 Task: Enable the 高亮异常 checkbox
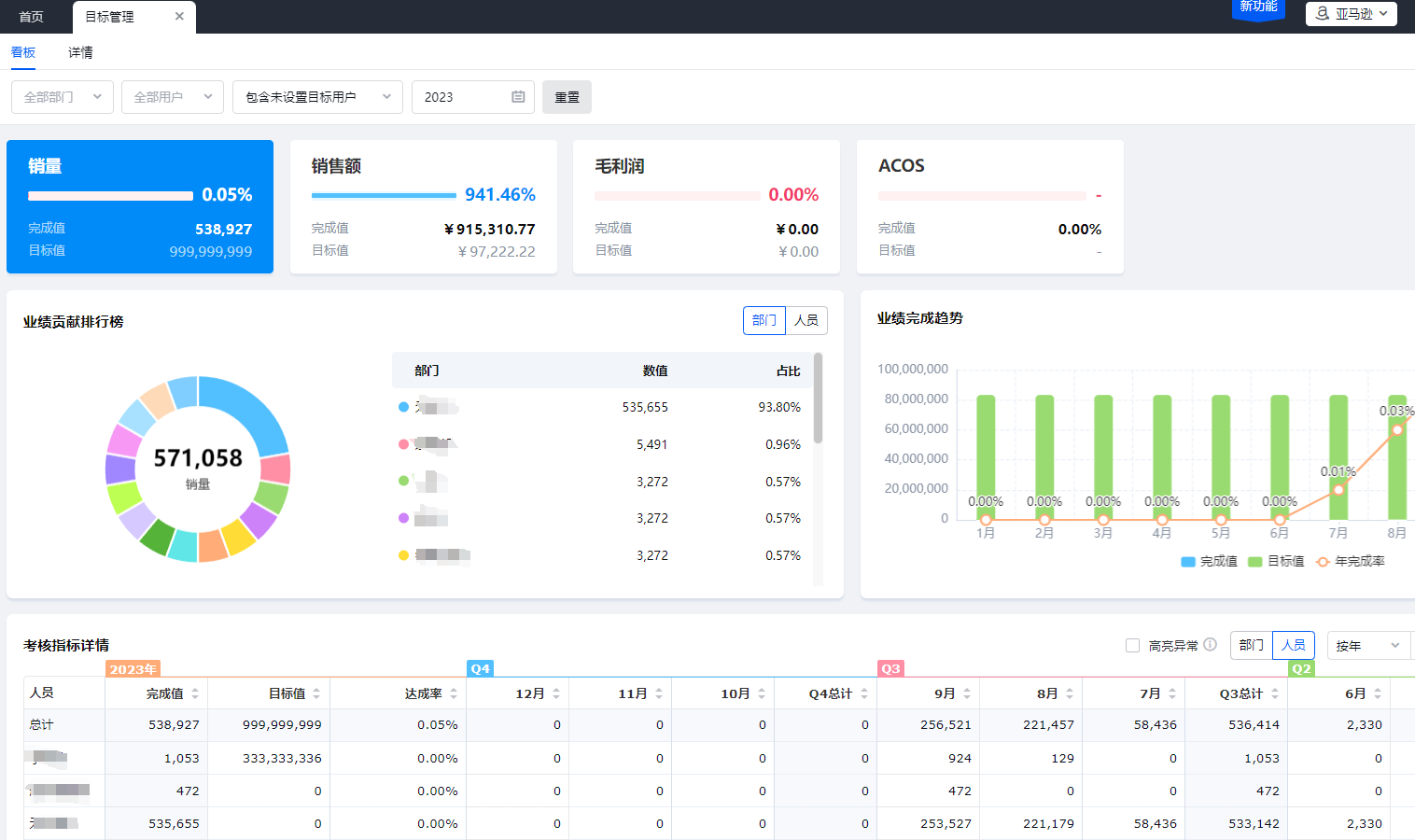1132,645
